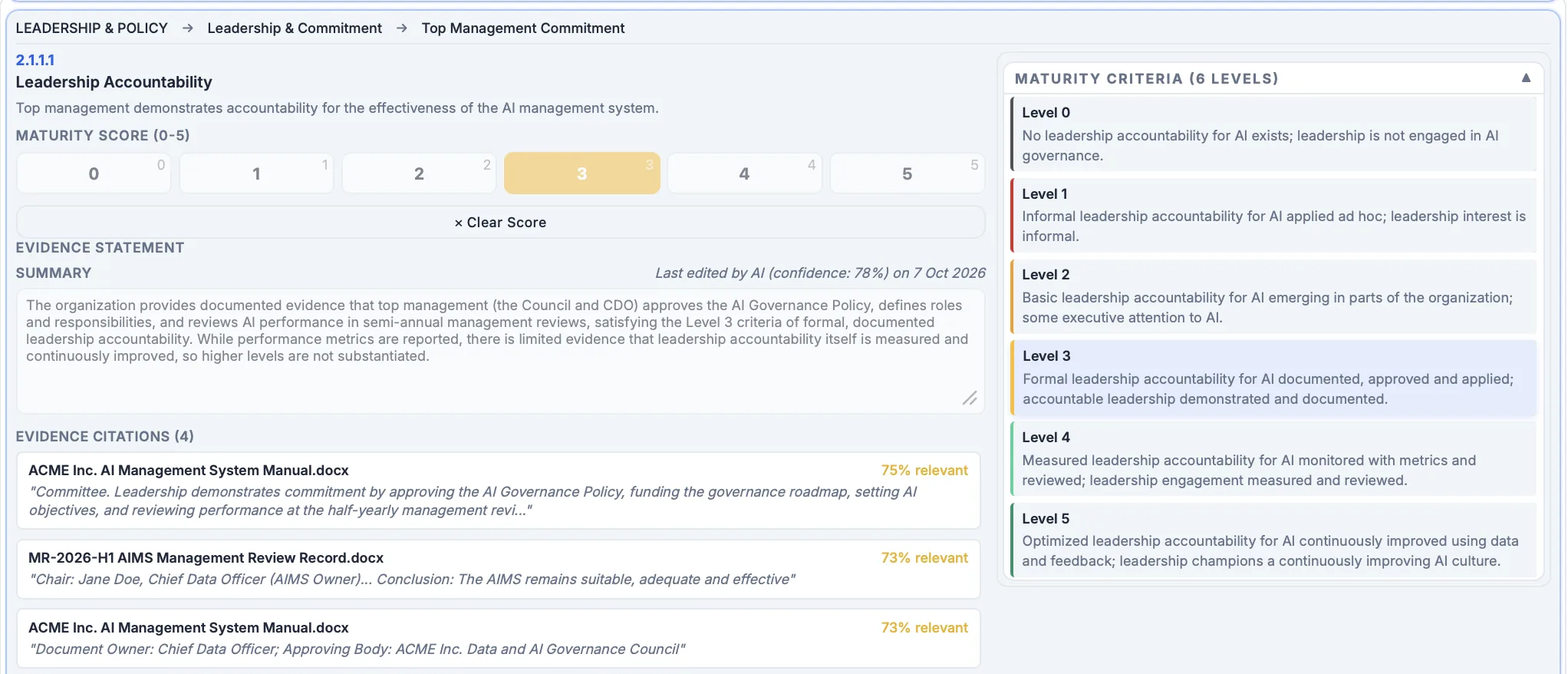Click the Evidence Citations (4) heading
The width and height of the screenshot is (1568, 674).
click(x=105, y=436)
